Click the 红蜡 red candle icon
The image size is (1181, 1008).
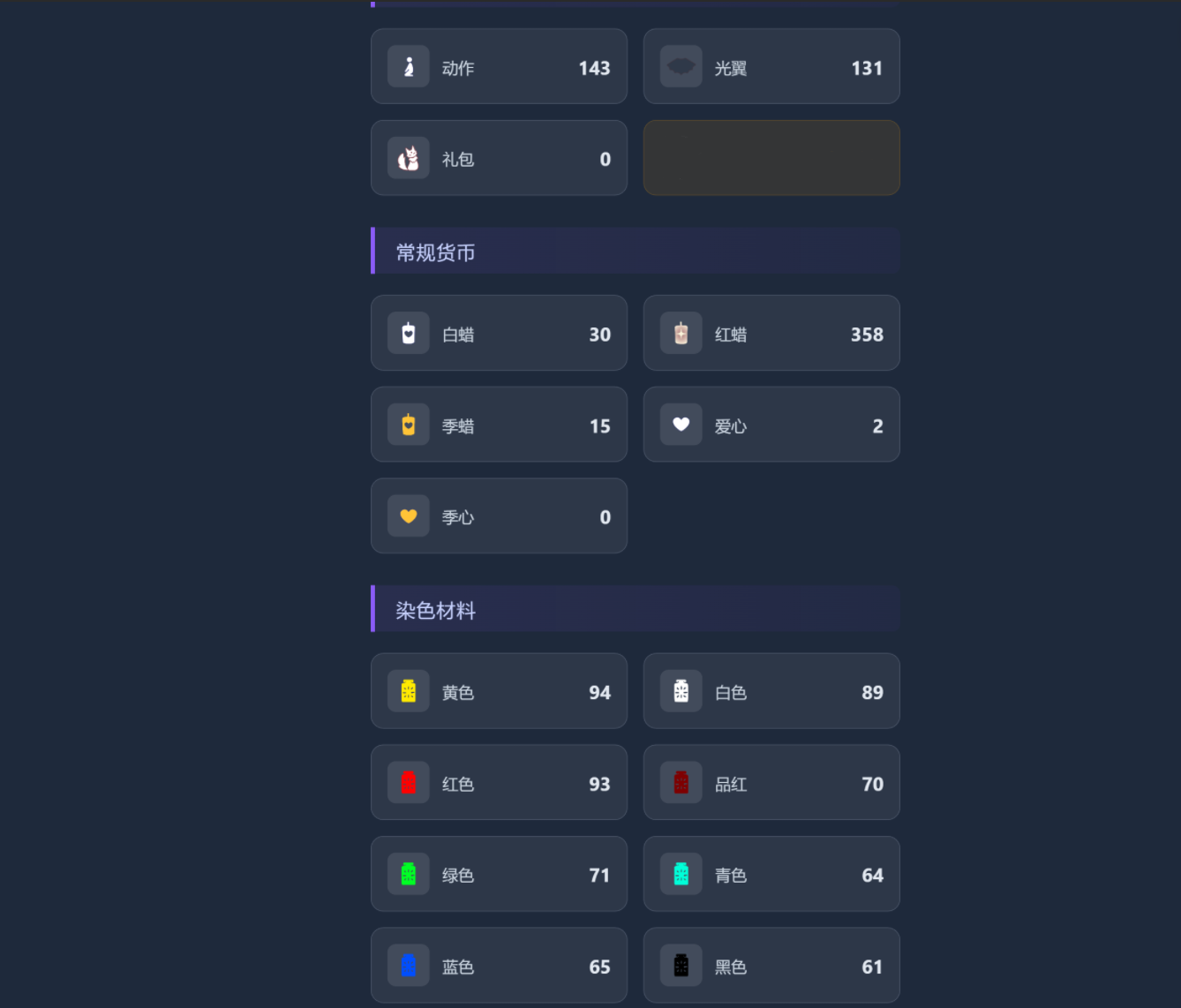(681, 334)
